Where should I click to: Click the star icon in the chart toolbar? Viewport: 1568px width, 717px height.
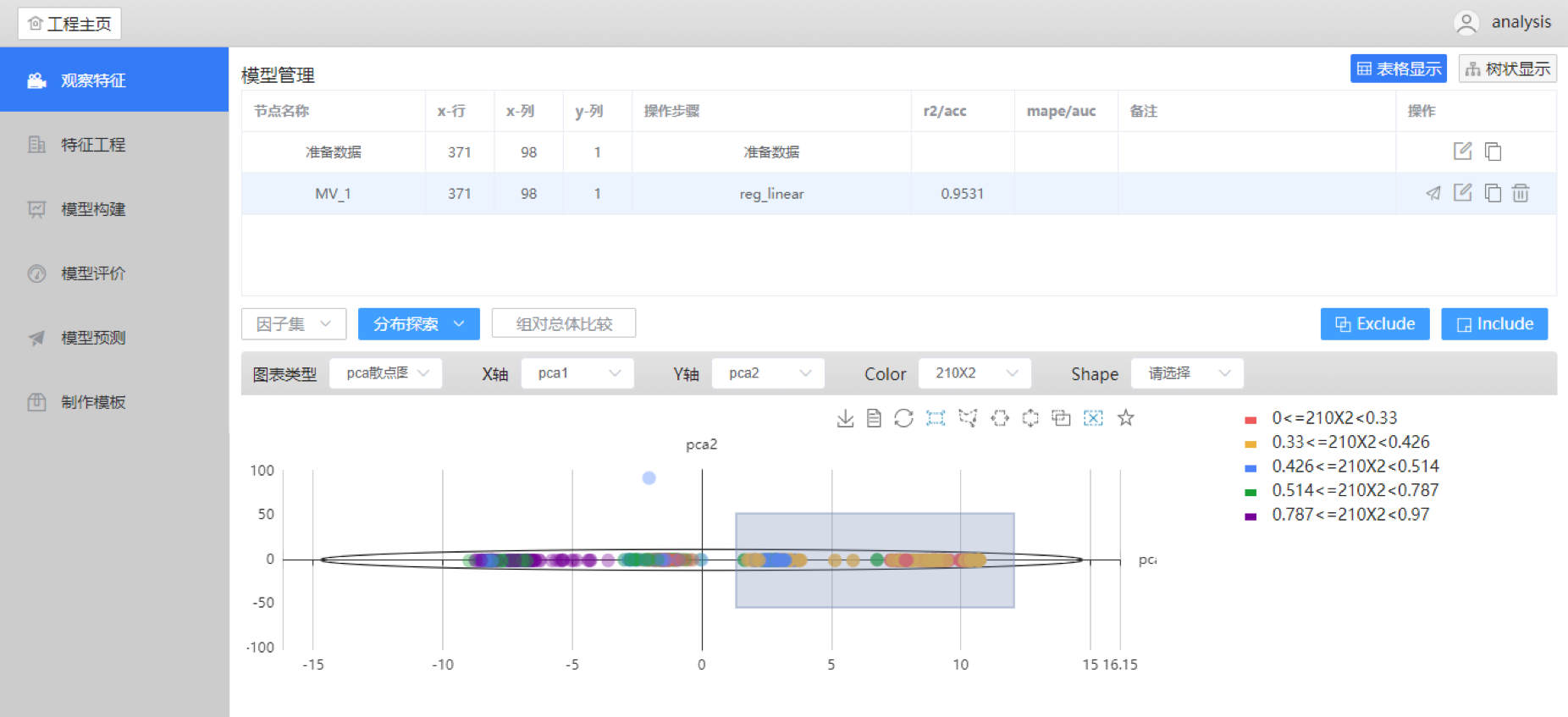1125,418
